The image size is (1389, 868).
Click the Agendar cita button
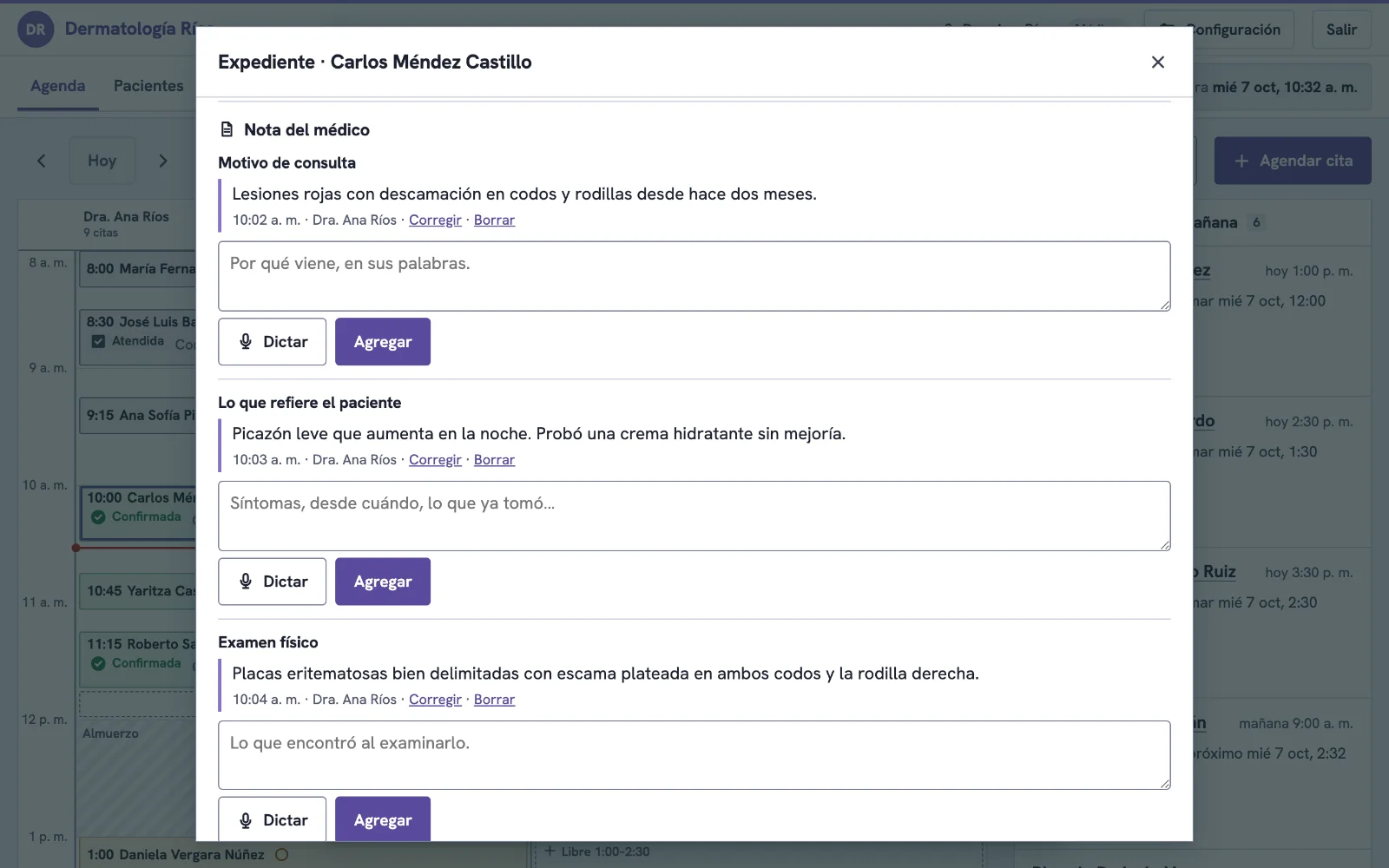[x=1293, y=161]
